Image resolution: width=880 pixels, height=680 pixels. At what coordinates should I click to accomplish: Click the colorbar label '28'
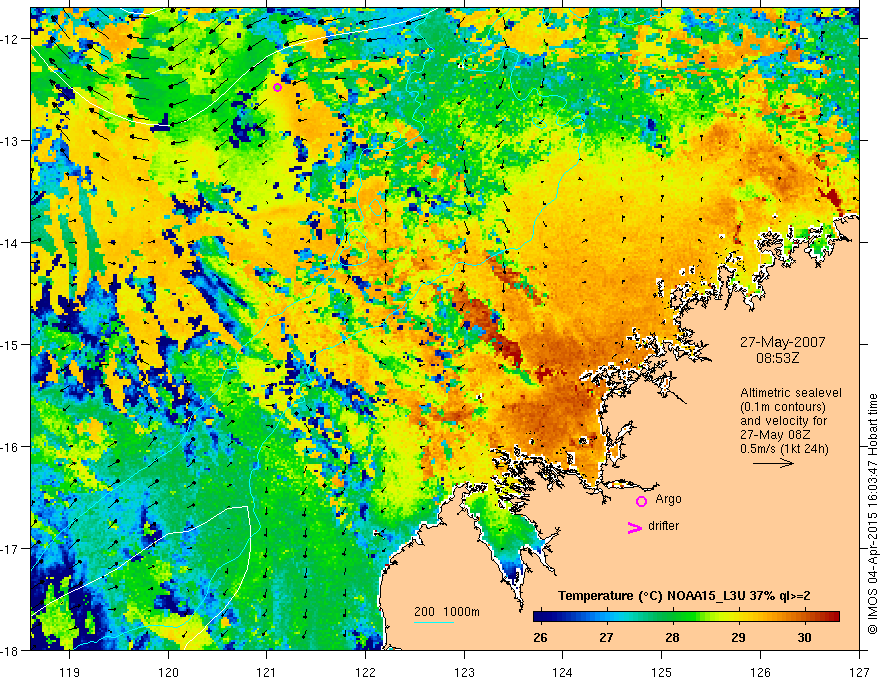[x=672, y=637]
